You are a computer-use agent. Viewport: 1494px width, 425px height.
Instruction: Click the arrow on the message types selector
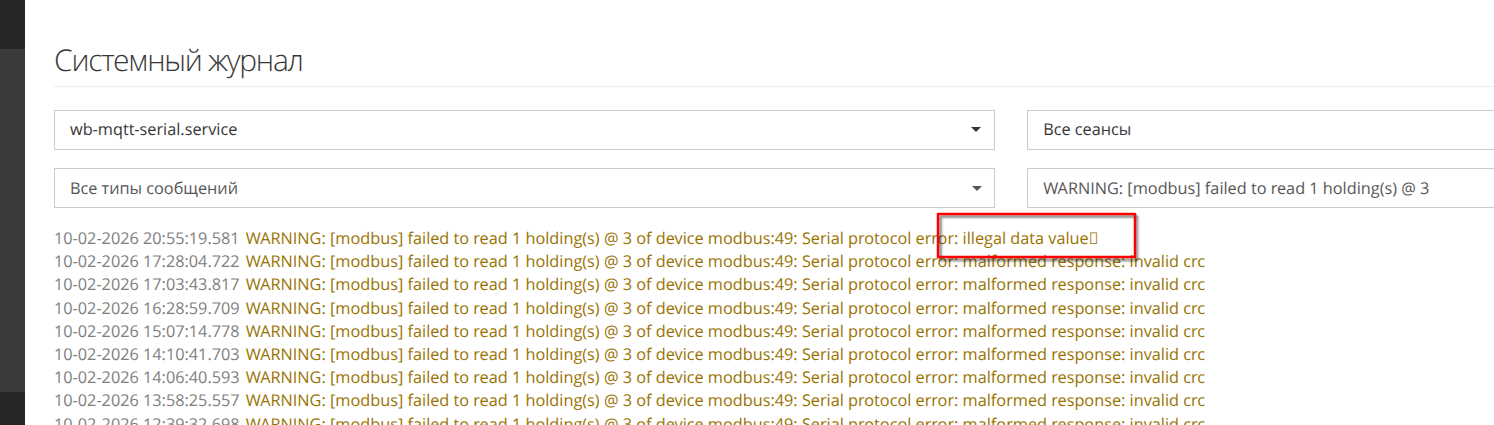click(x=976, y=188)
